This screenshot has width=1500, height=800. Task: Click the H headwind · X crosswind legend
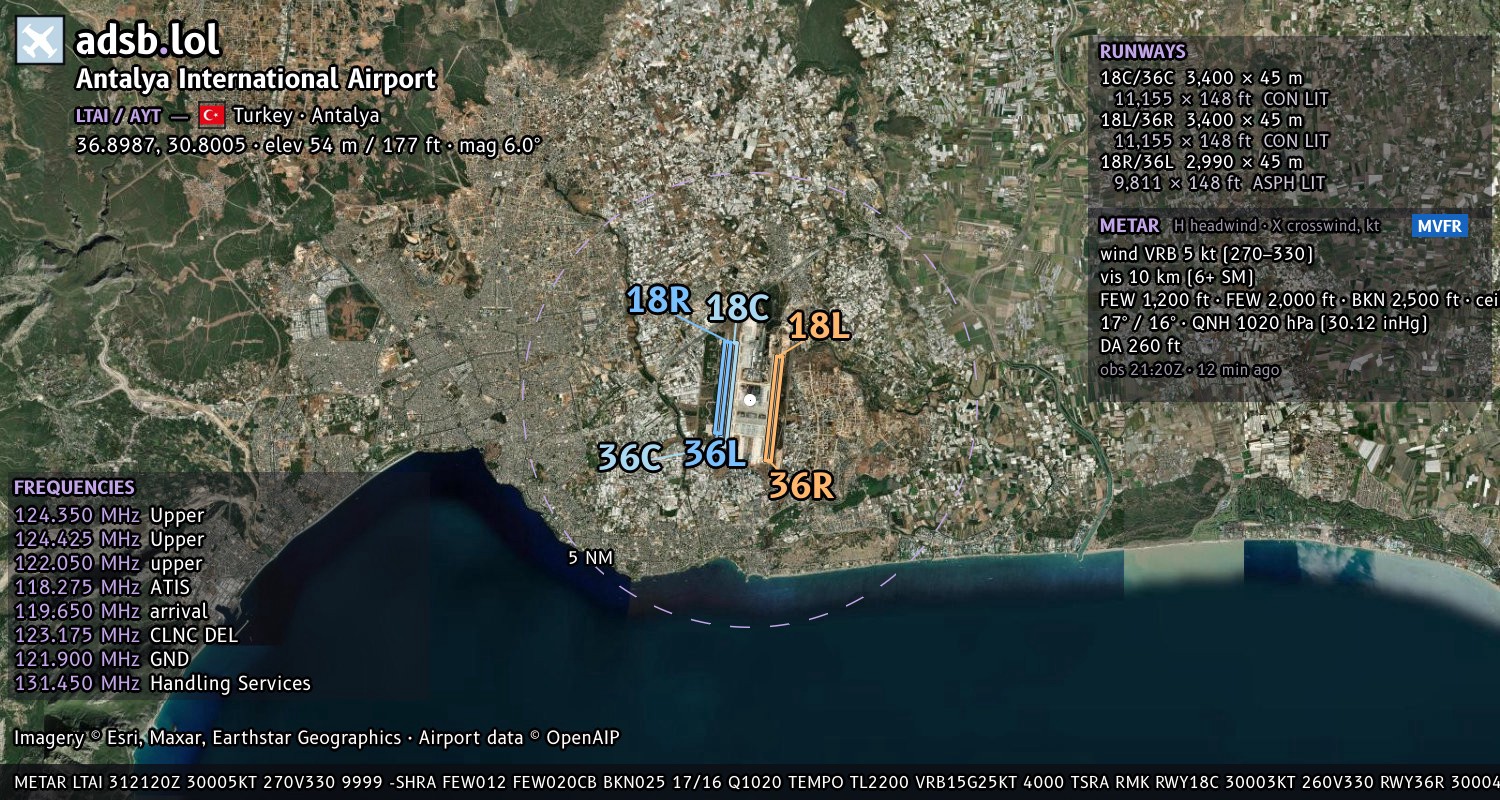pos(1277,226)
